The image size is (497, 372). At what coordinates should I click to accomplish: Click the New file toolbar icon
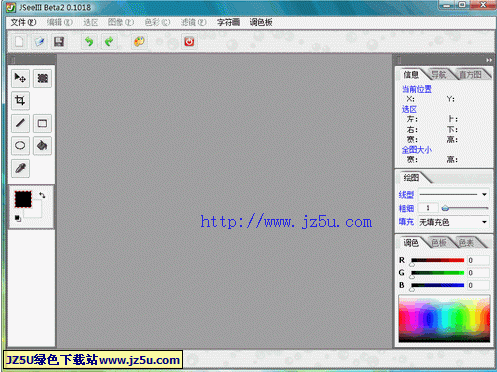[19, 42]
